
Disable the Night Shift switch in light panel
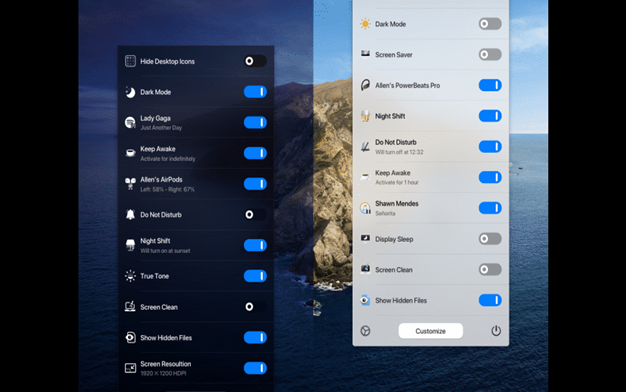[490, 116]
